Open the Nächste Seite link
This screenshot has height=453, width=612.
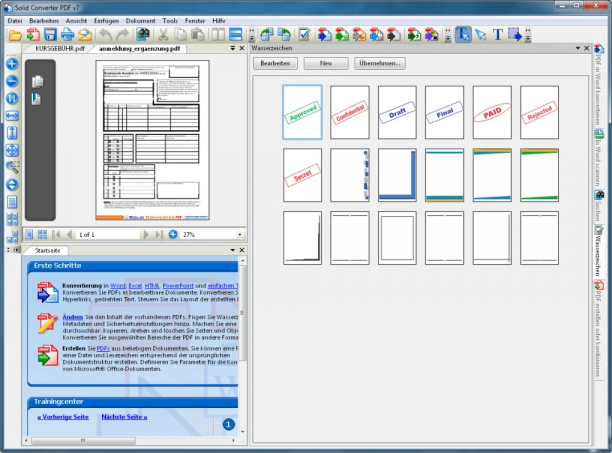(124, 417)
